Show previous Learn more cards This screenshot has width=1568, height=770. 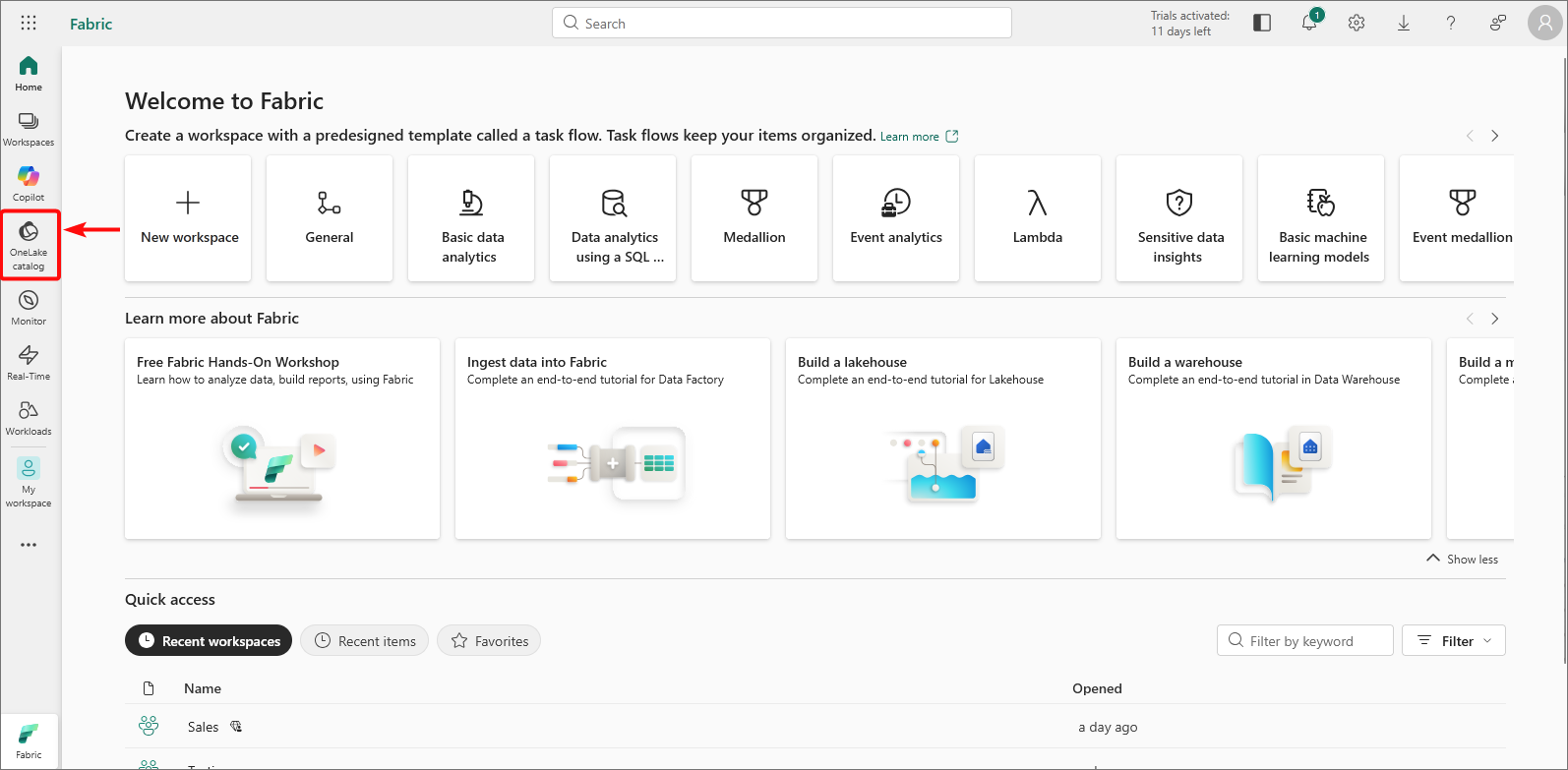pyautogui.click(x=1470, y=319)
